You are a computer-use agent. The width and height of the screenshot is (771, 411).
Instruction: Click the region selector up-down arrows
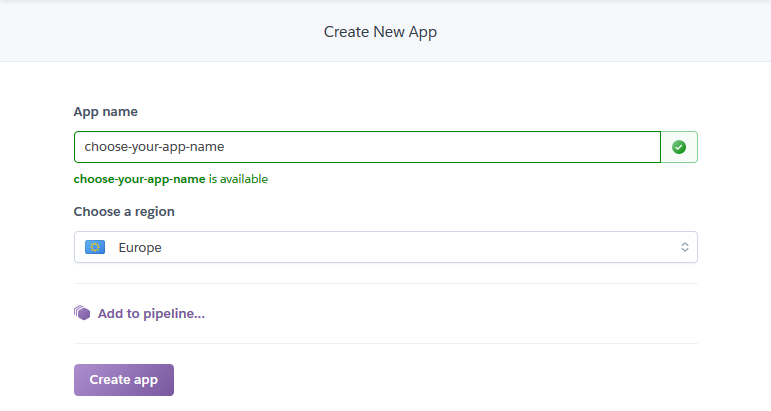click(x=684, y=247)
